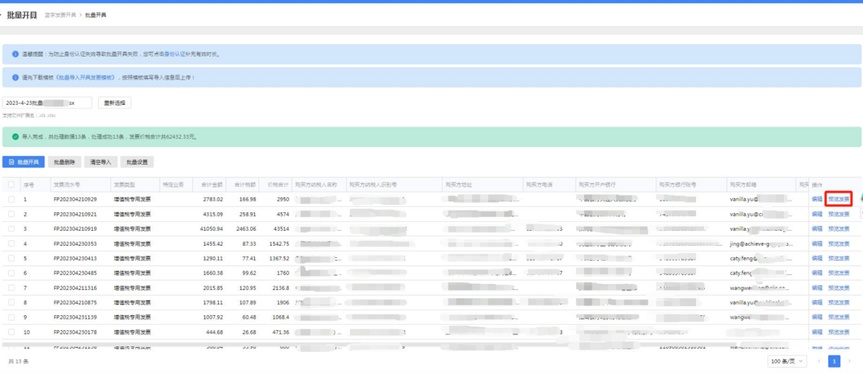Click the 合计税额 column header
The height and width of the screenshot is (373, 863).
coord(245,185)
